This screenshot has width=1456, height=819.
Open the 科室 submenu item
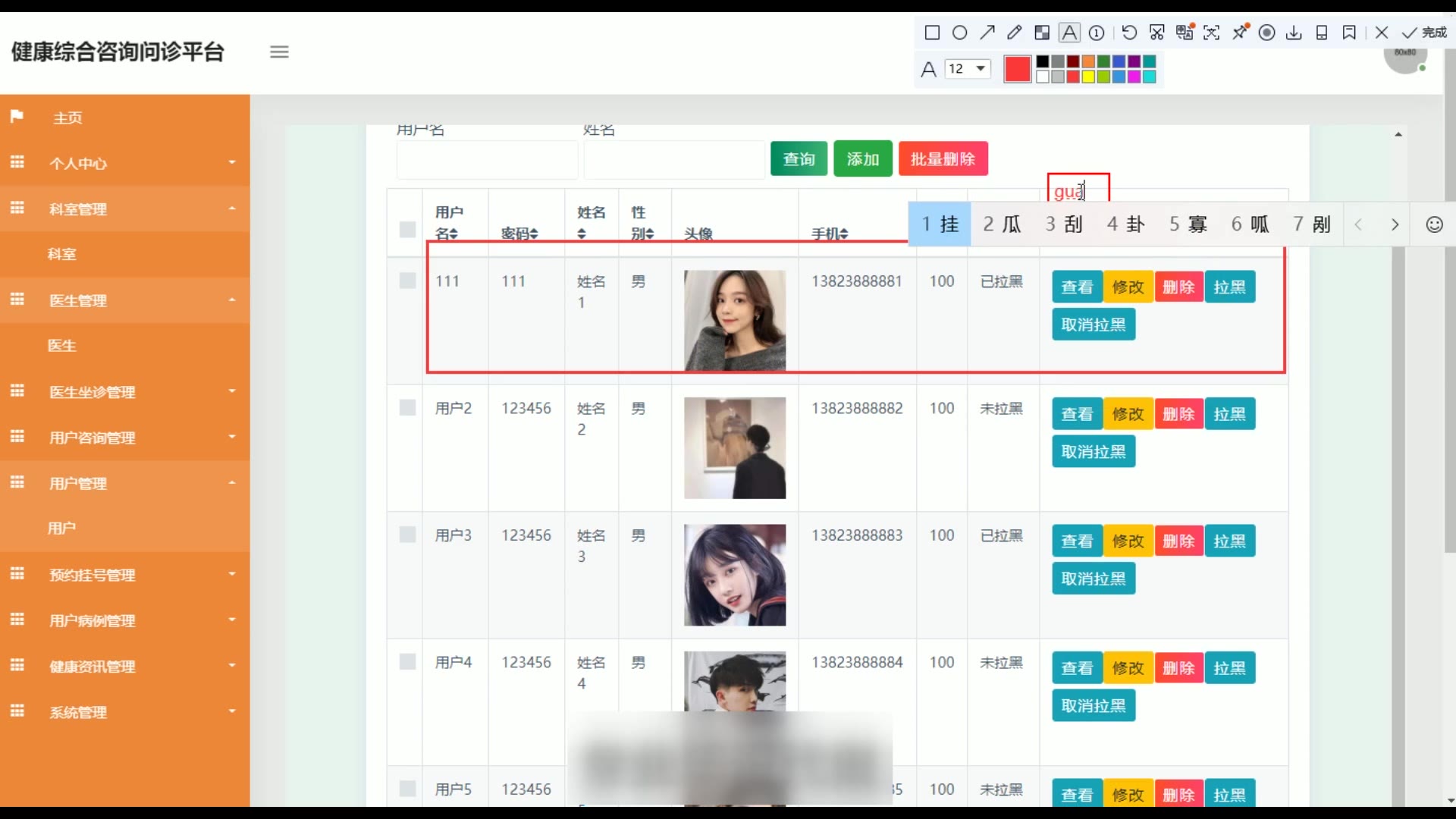125,254
